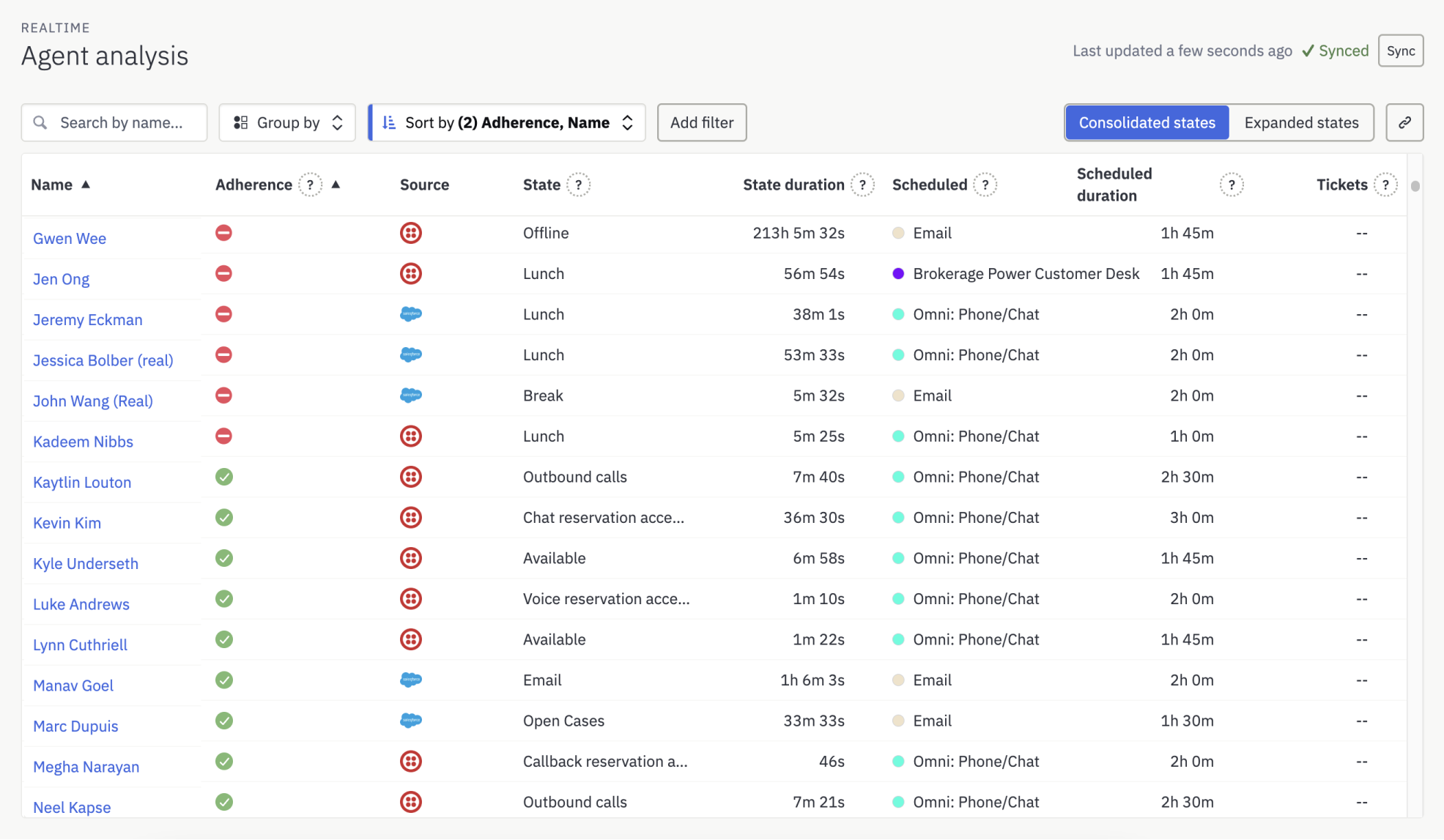Click the Tickets column help icon

click(1385, 185)
